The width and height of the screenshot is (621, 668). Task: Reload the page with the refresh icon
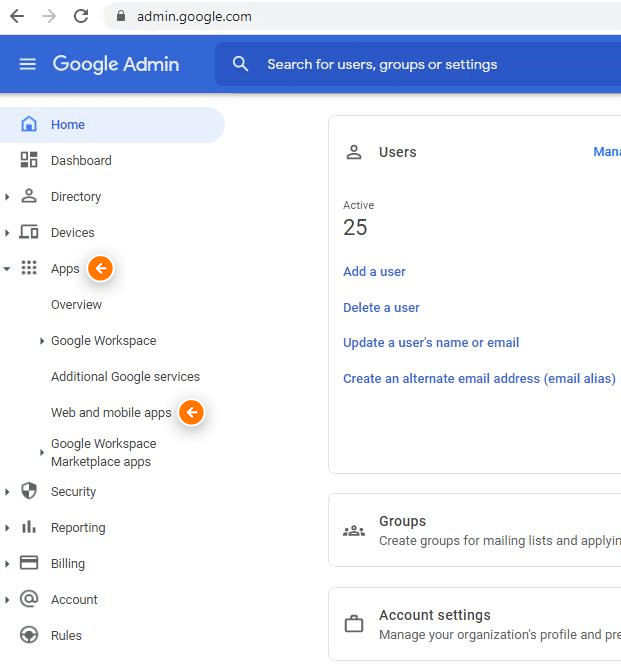[x=81, y=16]
